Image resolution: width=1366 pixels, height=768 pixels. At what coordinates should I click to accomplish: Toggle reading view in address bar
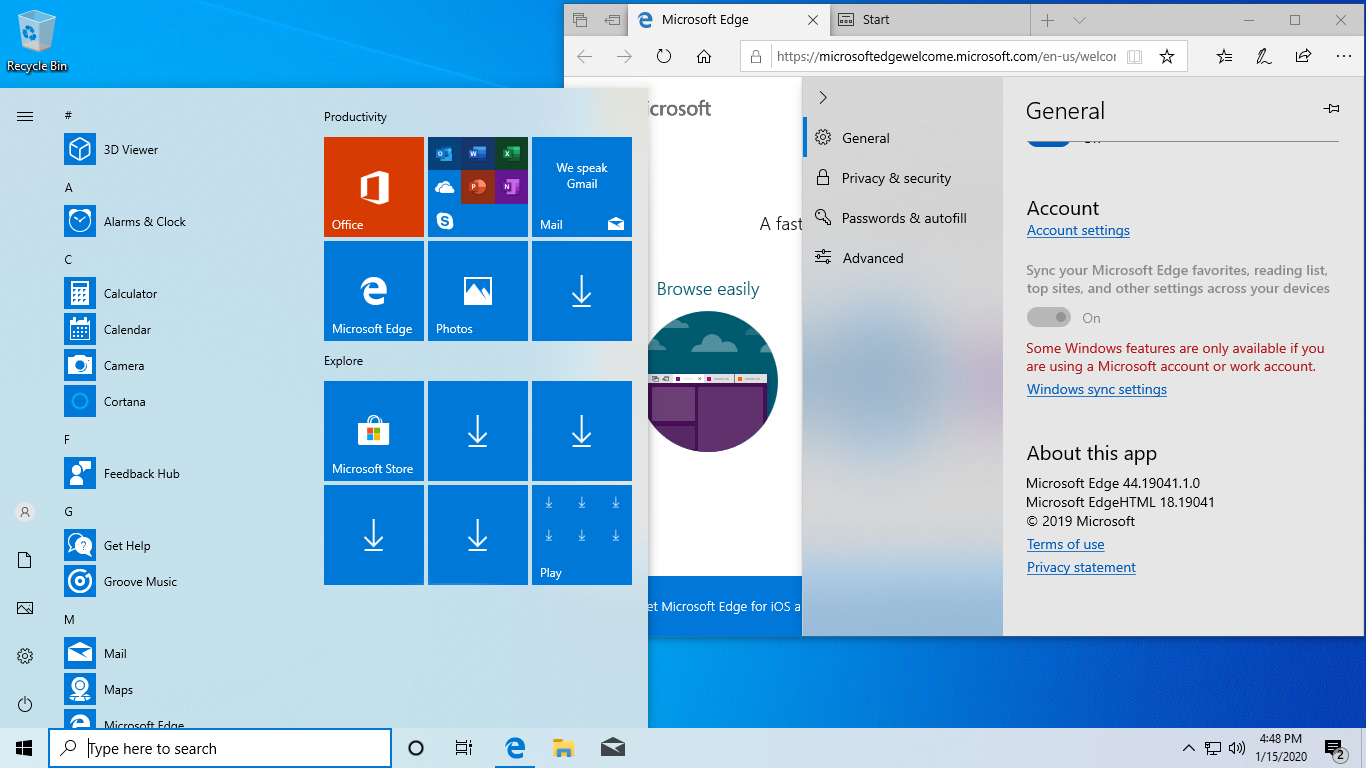pos(1134,57)
